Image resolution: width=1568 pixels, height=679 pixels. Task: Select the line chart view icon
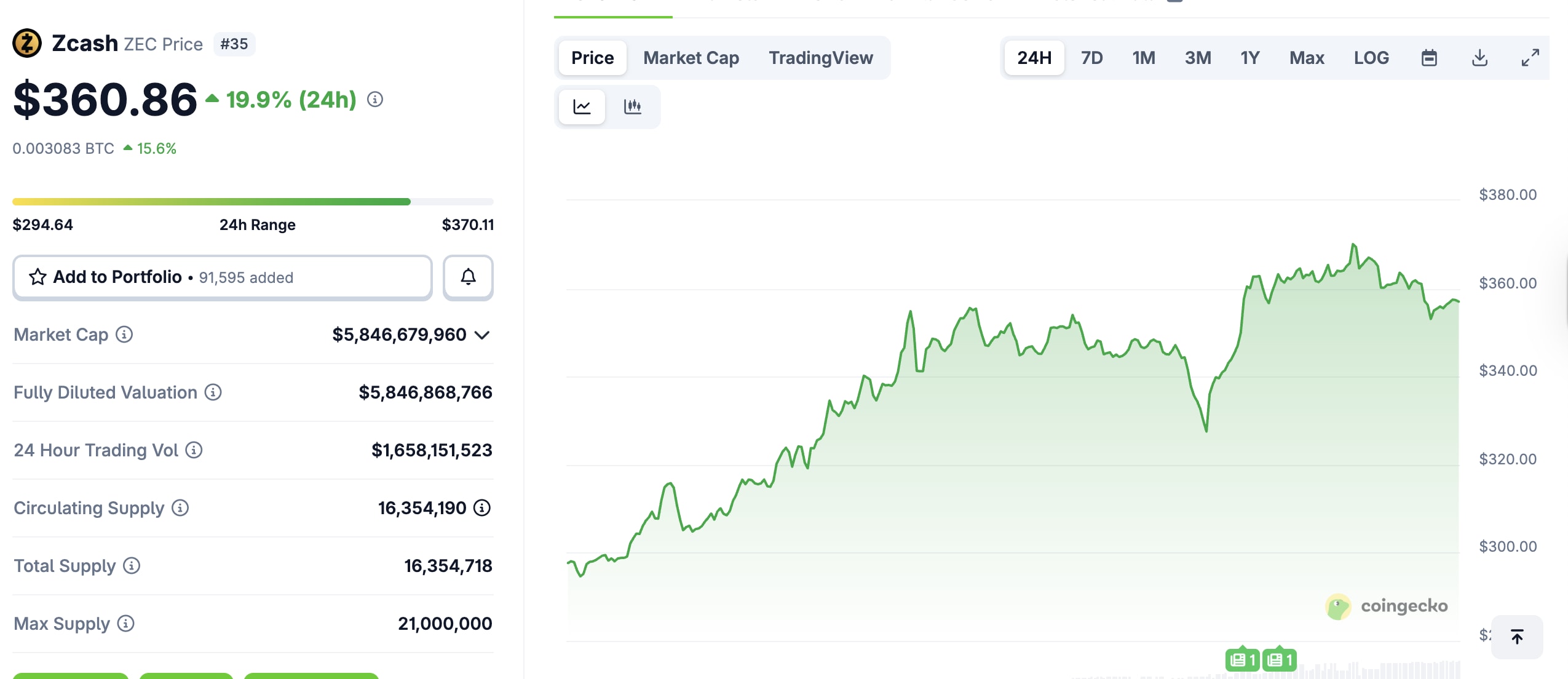[x=582, y=106]
